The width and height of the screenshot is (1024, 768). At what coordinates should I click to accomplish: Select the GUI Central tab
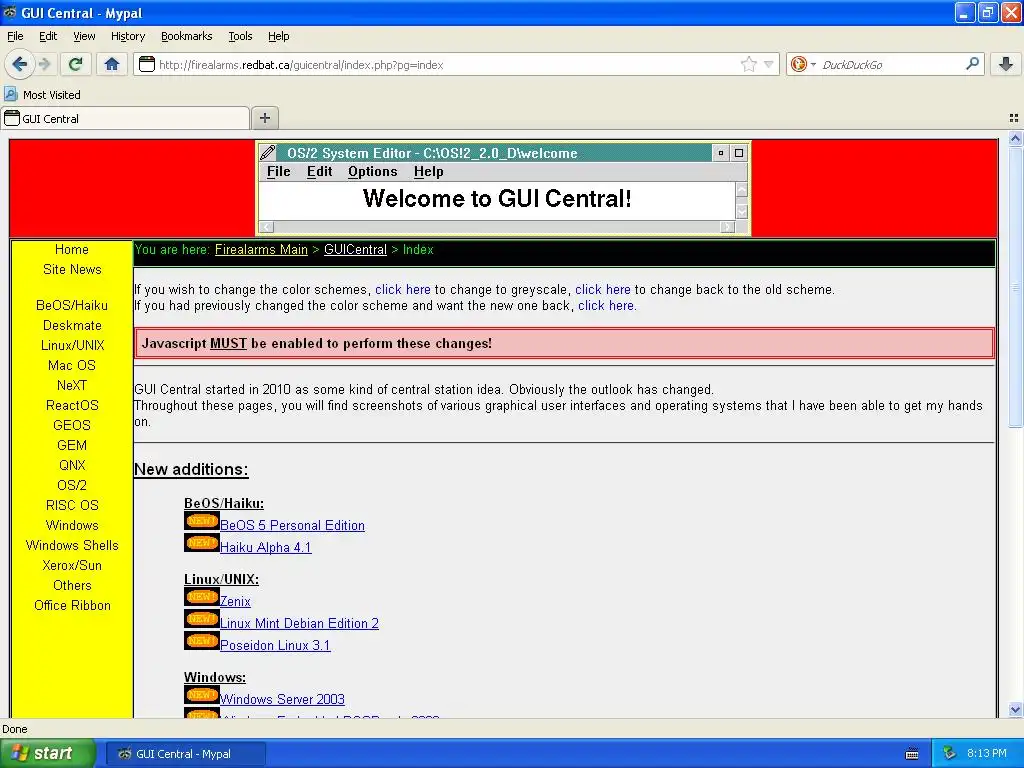[125, 118]
